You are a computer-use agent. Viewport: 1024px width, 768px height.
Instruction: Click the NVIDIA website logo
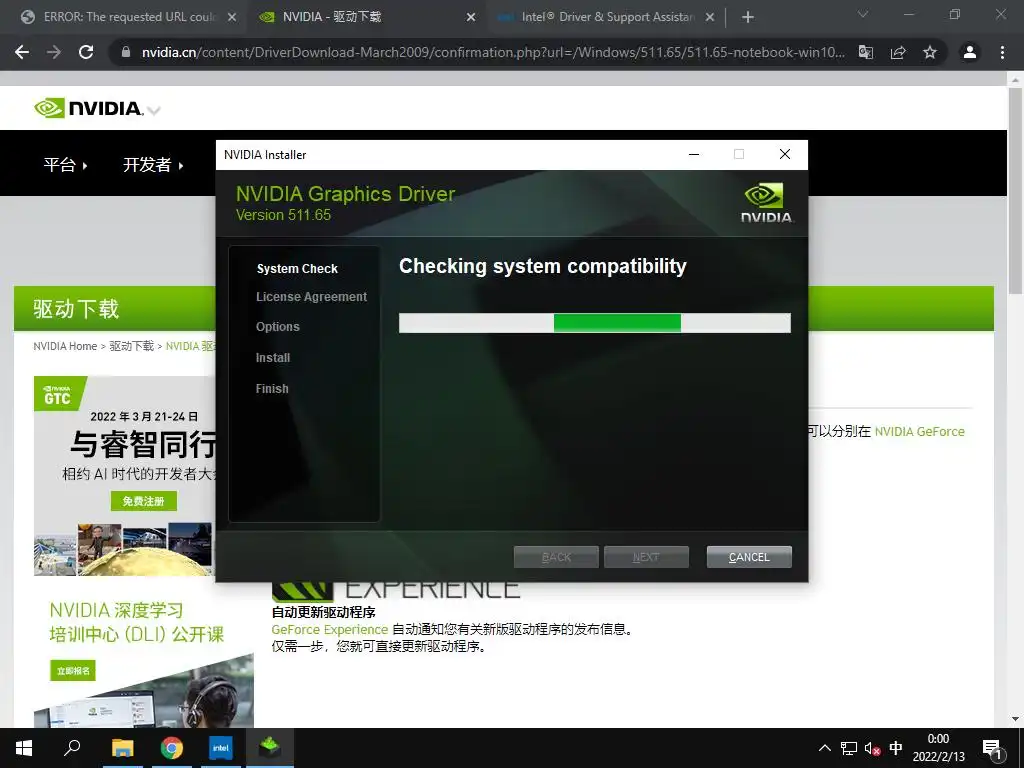coord(88,108)
